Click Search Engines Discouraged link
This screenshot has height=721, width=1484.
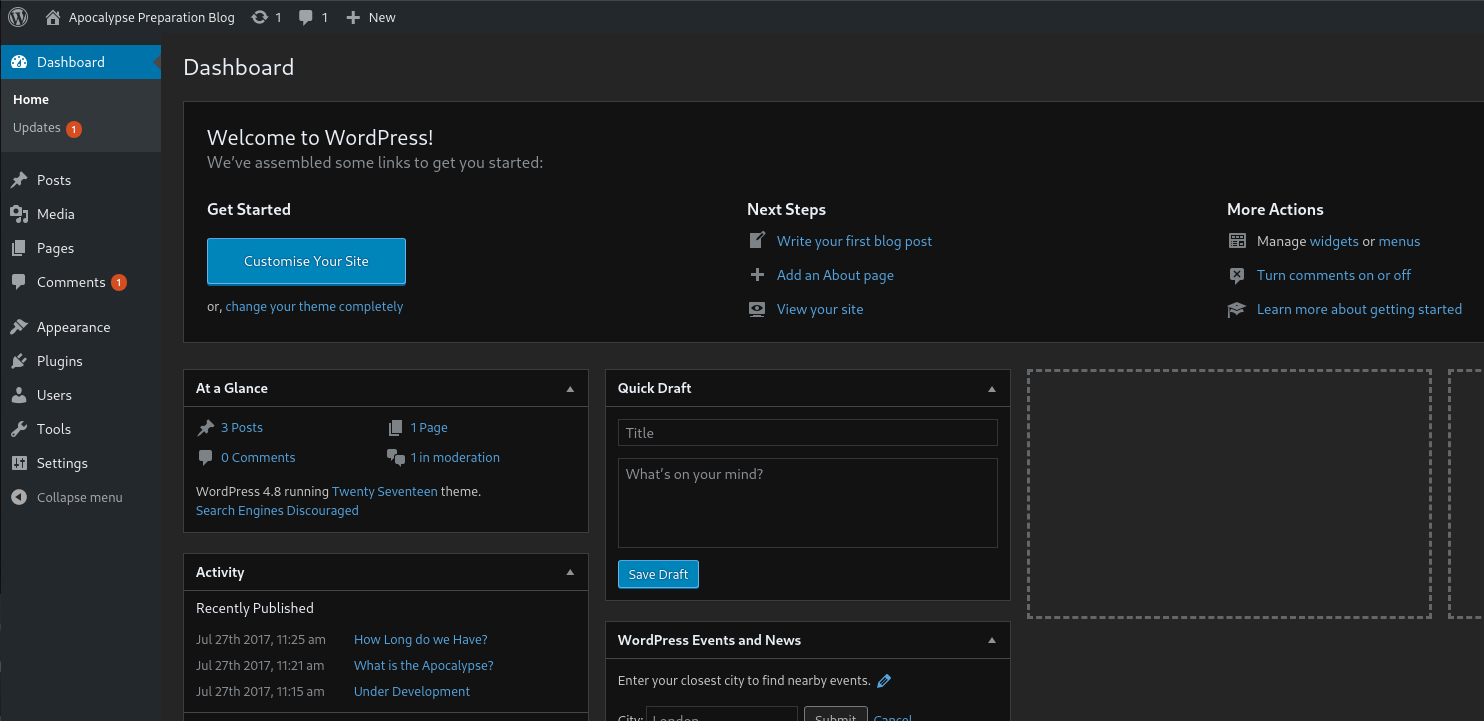(277, 510)
